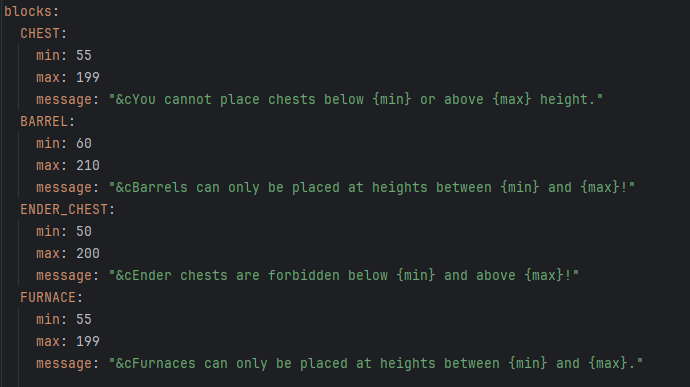
Task: Select the CHEST key line
Action: pos(43,33)
